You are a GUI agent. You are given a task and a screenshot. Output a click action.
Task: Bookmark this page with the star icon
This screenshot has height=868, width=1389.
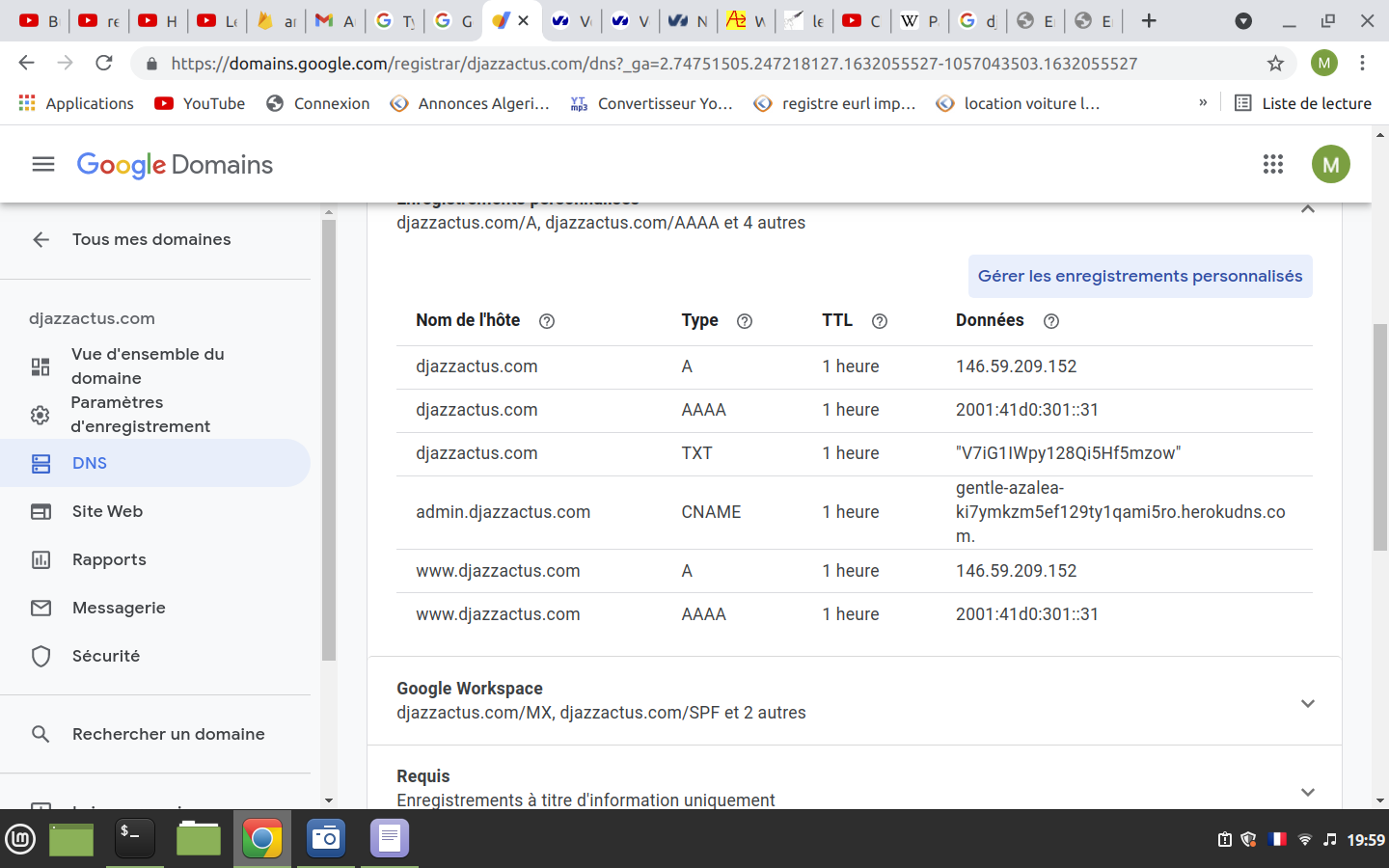pyautogui.click(x=1275, y=64)
